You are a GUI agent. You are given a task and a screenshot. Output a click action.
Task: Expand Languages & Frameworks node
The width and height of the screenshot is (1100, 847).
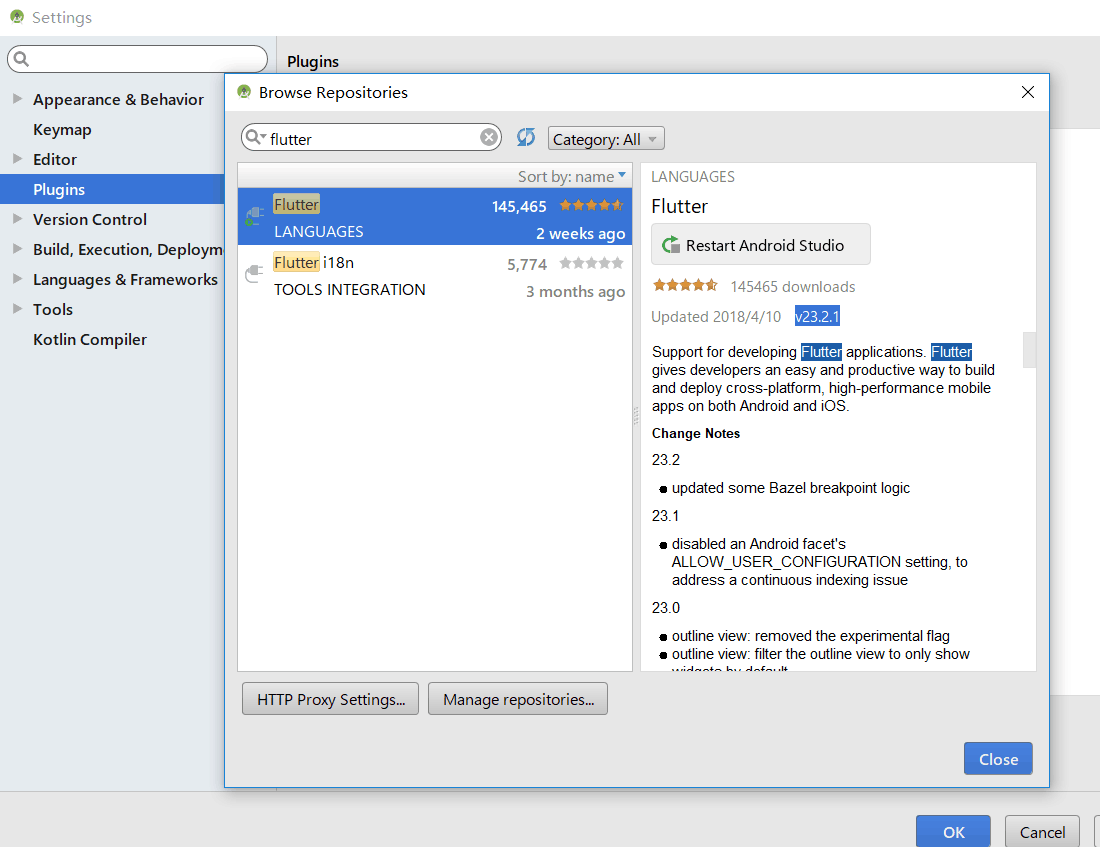pos(18,279)
